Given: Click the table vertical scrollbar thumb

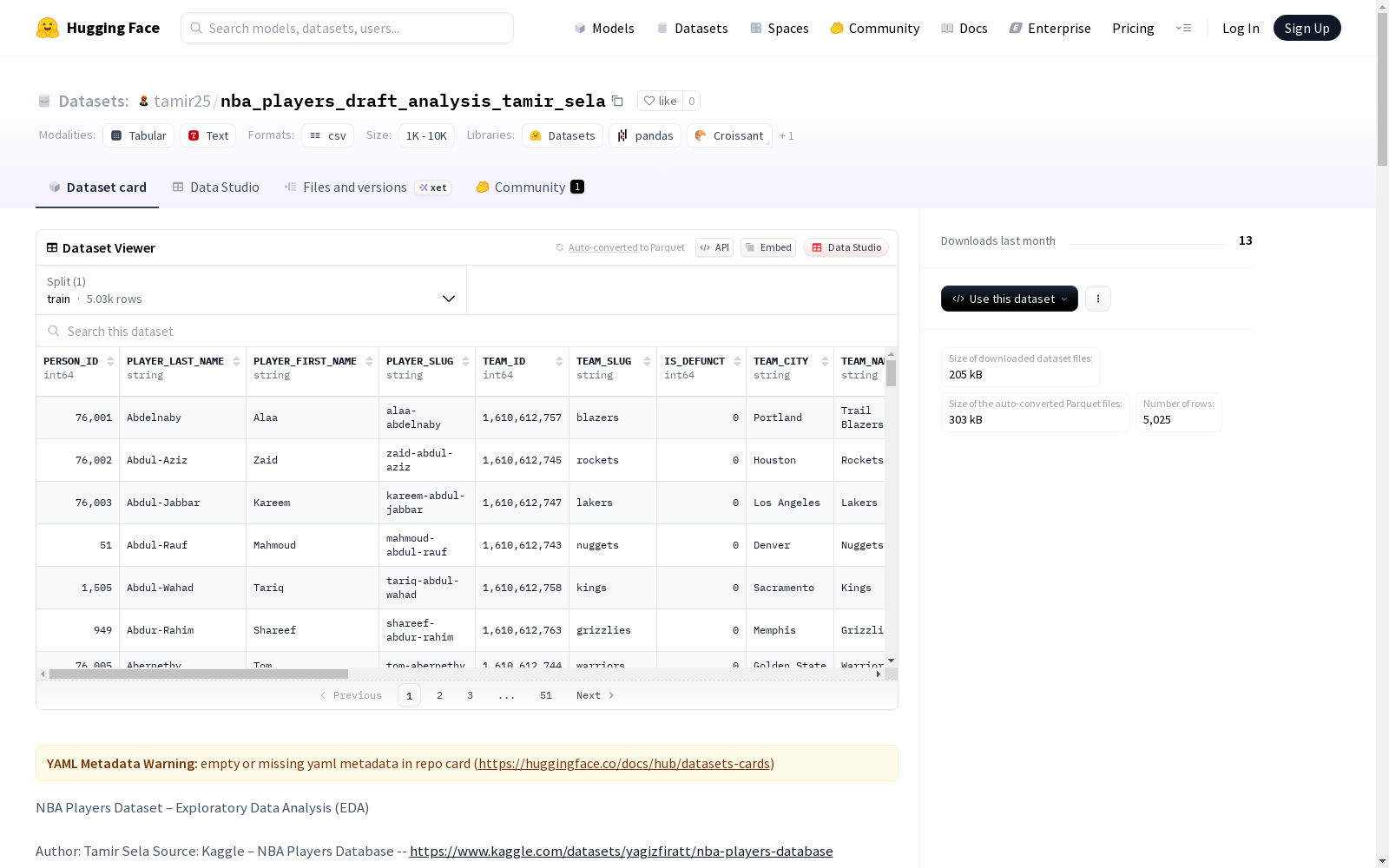Looking at the screenshot, I should click(891, 373).
